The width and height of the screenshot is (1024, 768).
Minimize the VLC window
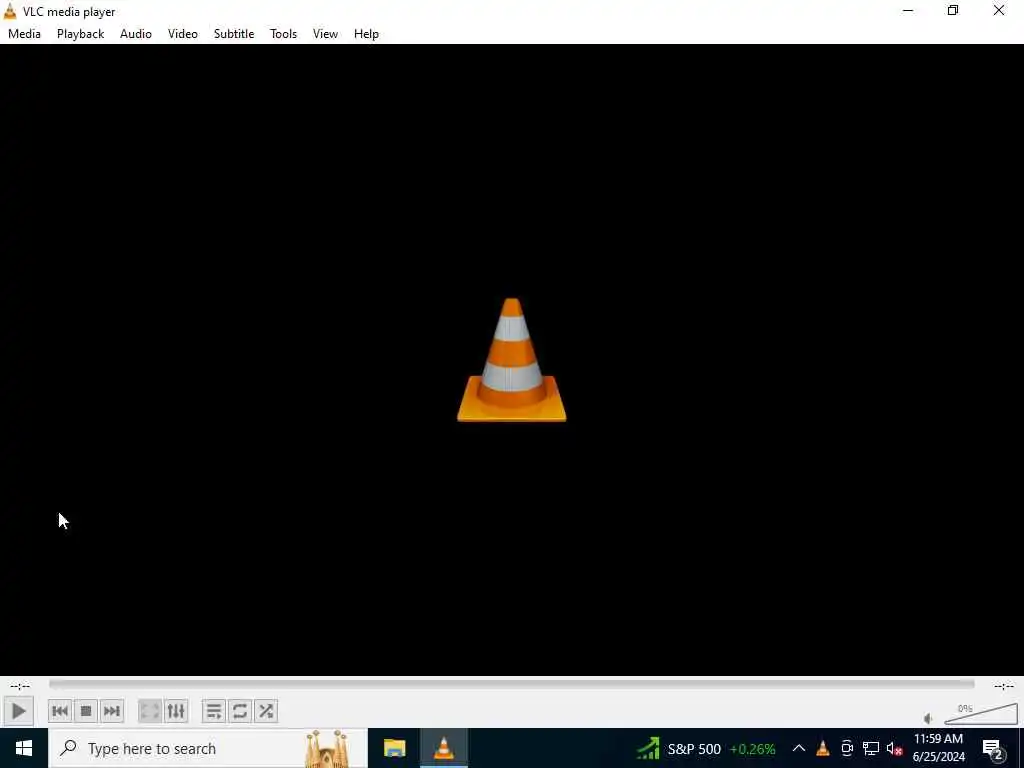(x=908, y=10)
